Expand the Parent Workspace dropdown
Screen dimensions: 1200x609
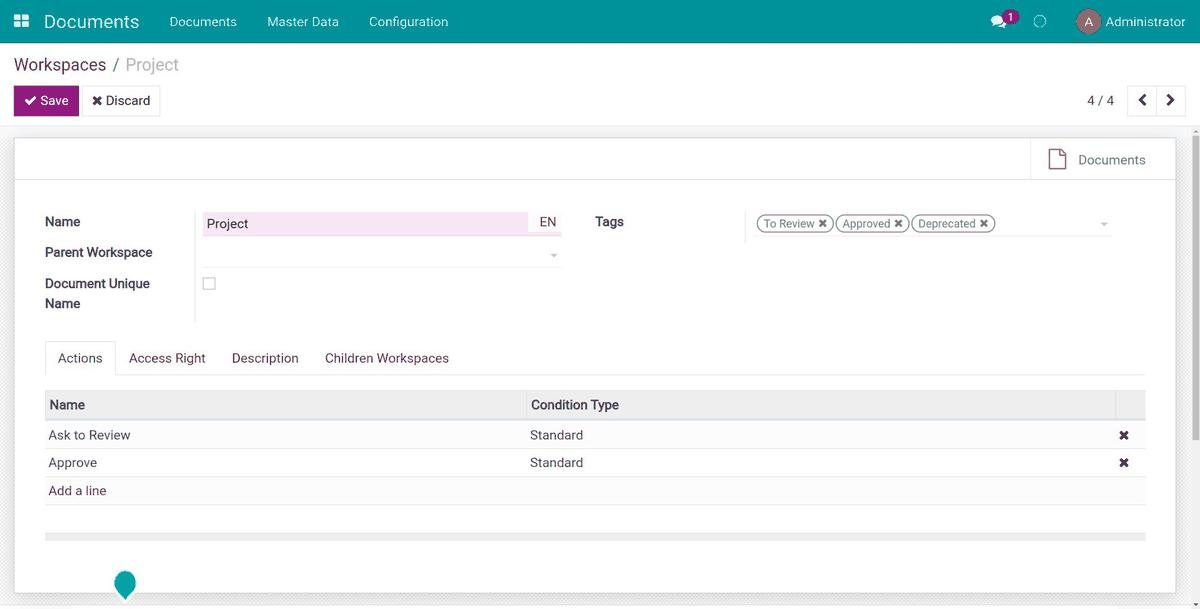[554, 256]
